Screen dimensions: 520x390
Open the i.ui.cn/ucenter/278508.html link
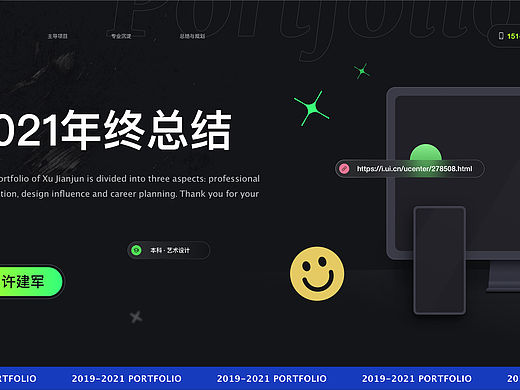(414, 169)
